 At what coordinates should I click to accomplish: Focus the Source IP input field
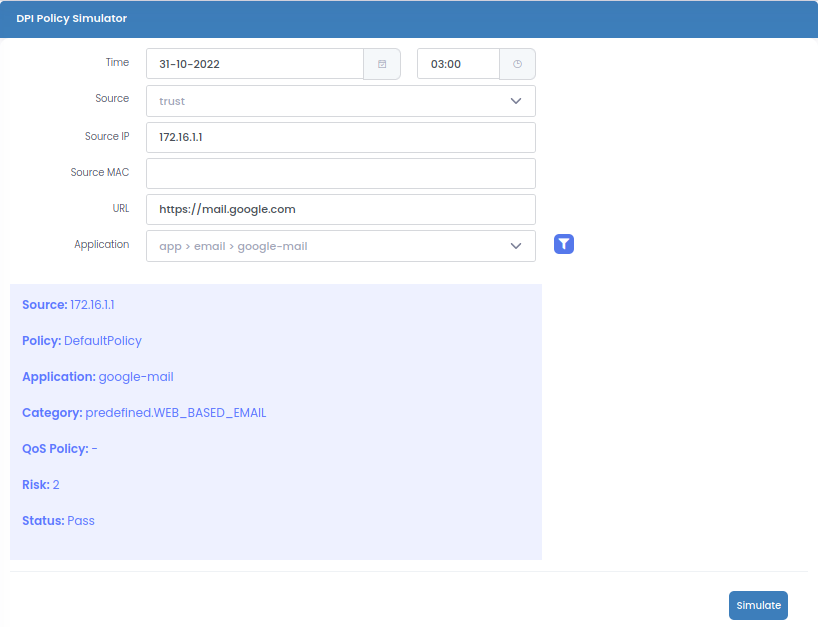click(x=340, y=137)
